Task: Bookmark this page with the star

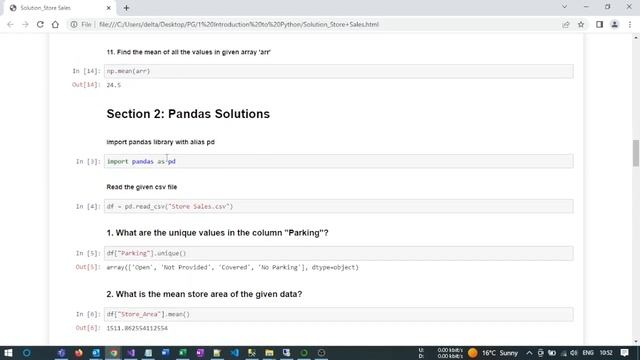Action: 581,24
